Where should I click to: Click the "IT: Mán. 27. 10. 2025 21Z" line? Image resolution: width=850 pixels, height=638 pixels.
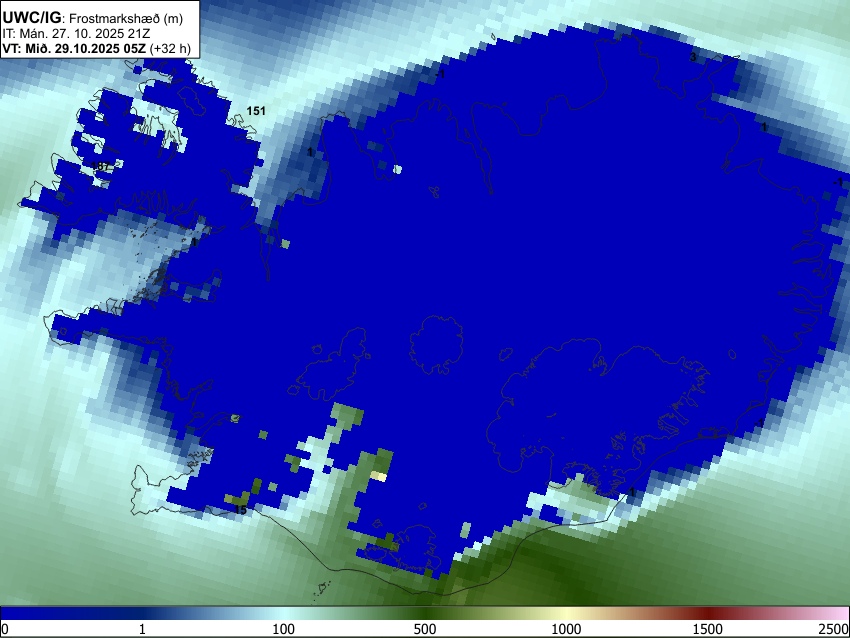(x=76, y=34)
